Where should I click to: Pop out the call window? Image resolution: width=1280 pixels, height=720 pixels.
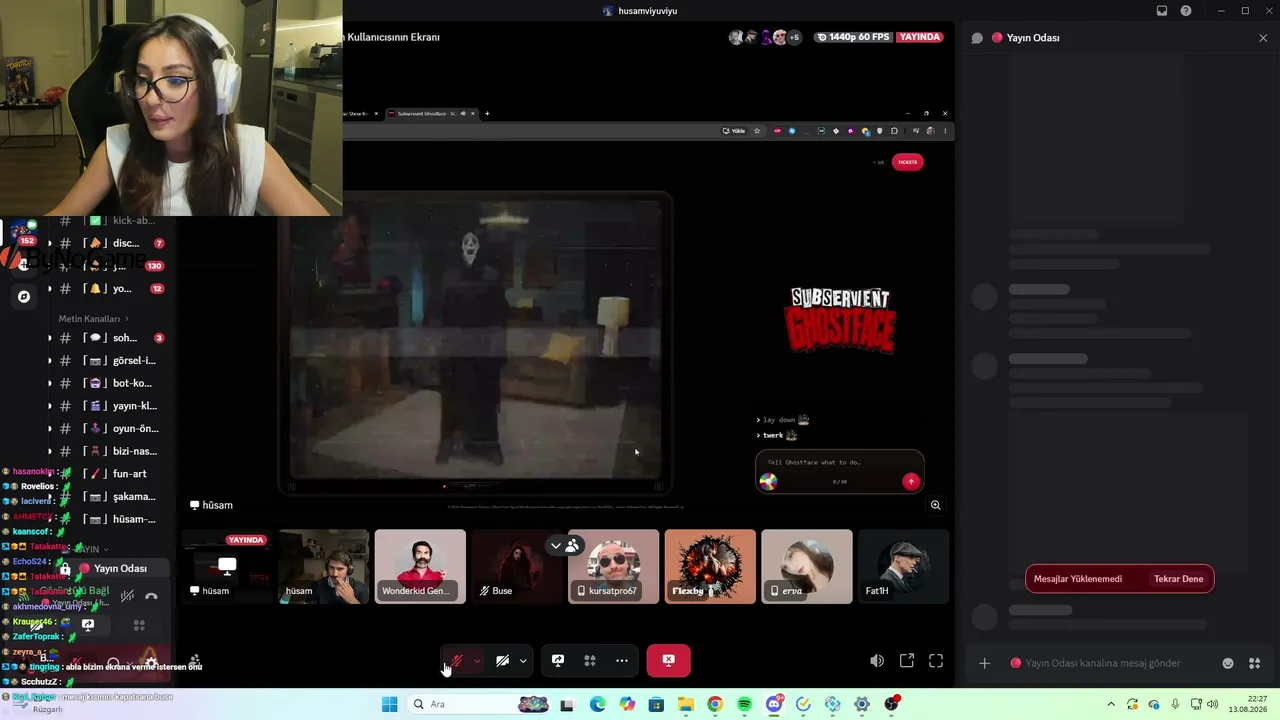[907, 660]
